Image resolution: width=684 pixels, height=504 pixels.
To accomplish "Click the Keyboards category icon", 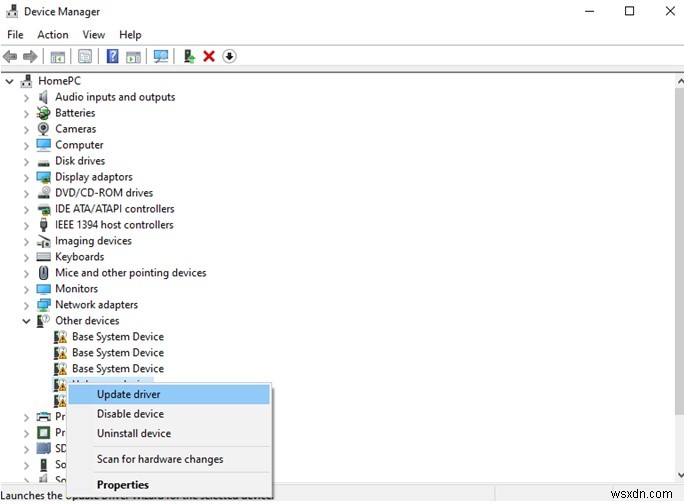I will tap(44, 257).
